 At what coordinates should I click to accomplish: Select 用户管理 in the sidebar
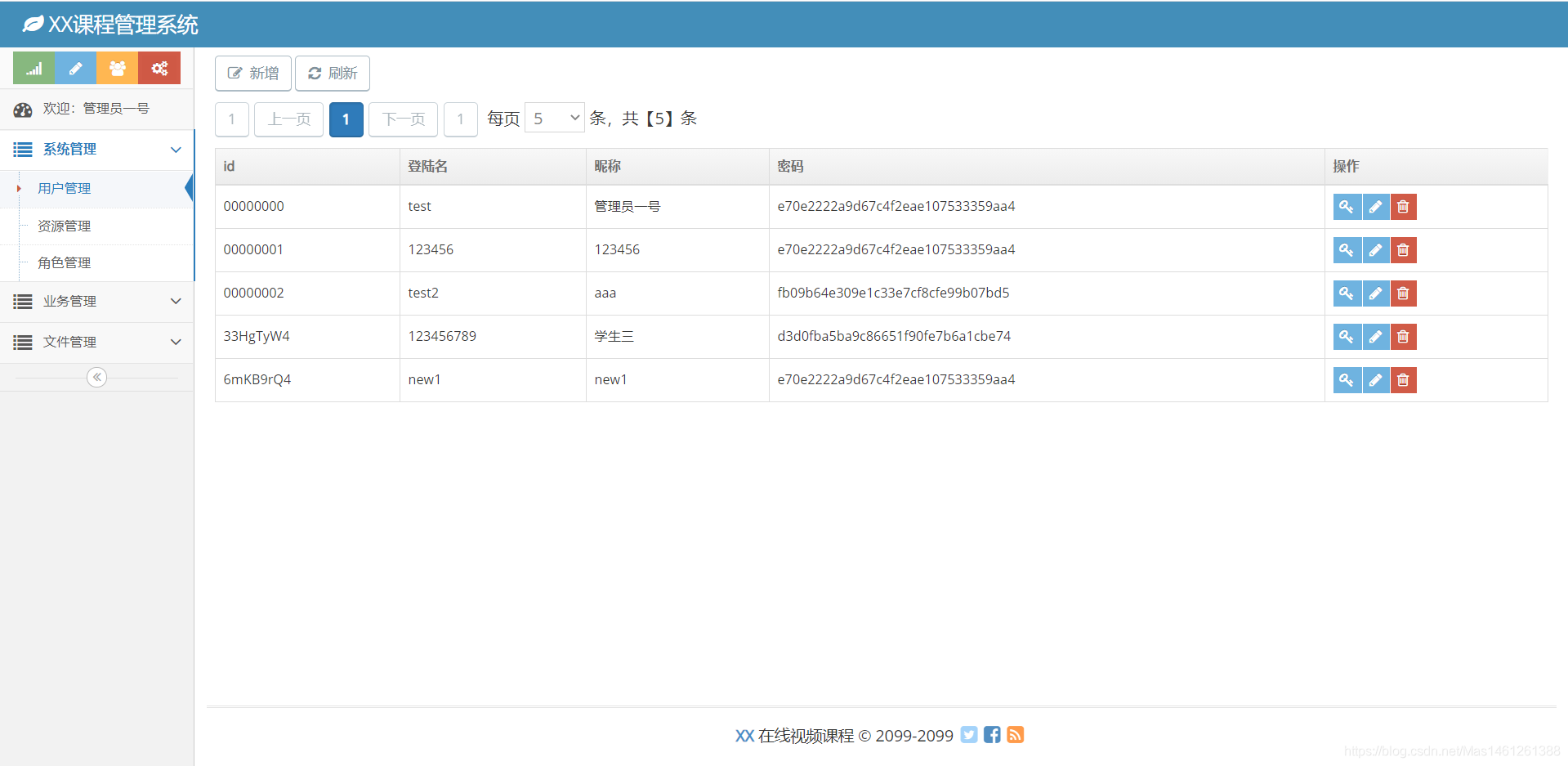click(65, 189)
